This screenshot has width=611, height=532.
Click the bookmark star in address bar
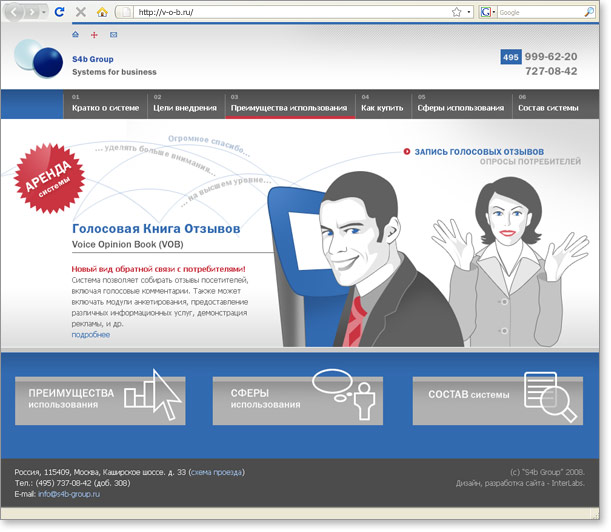click(x=455, y=12)
